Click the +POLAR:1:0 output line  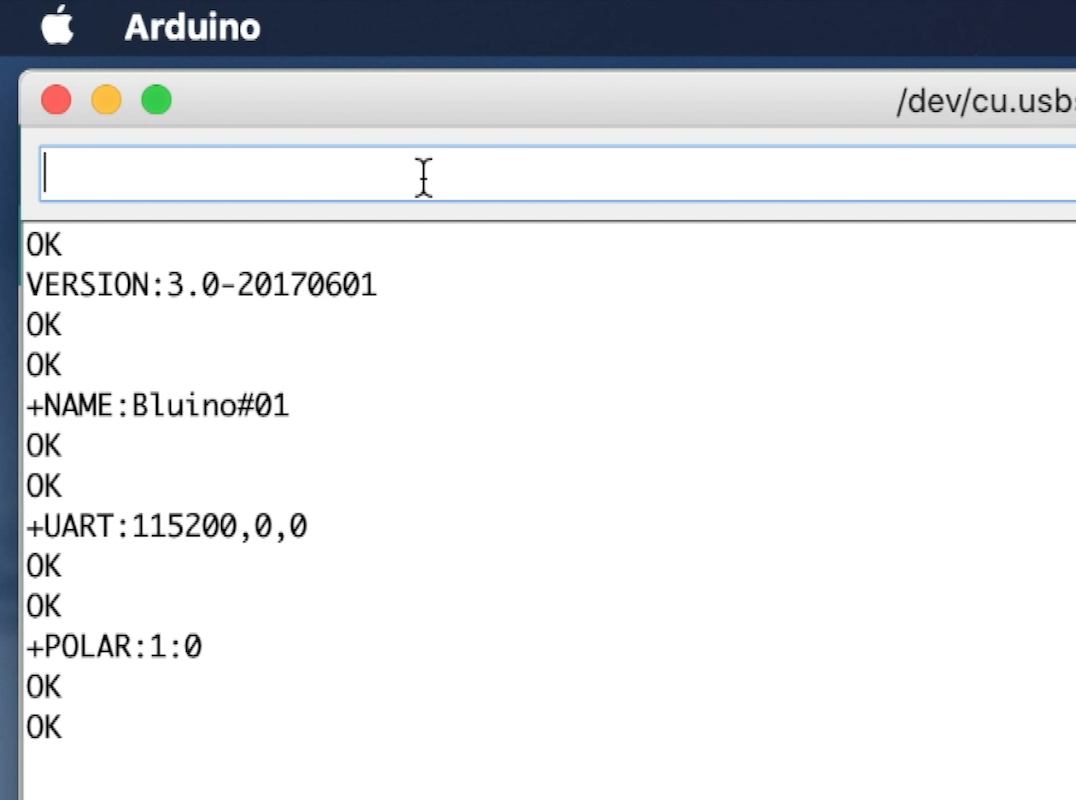[x=113, y=646]
